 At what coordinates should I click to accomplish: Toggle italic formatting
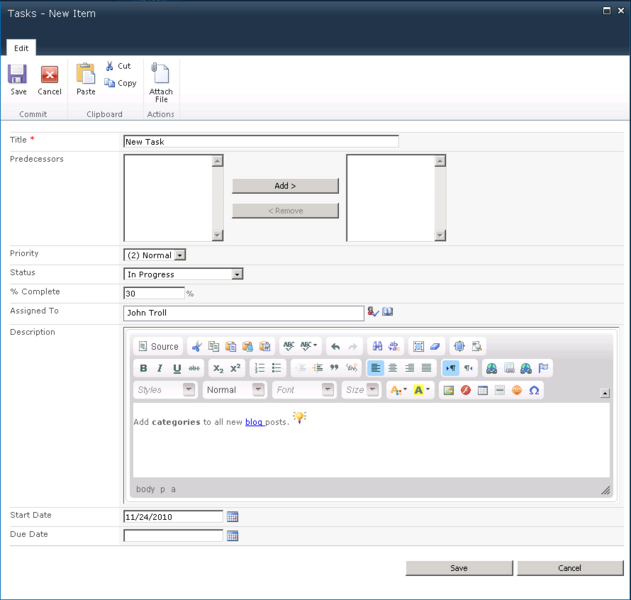point(160,368)
